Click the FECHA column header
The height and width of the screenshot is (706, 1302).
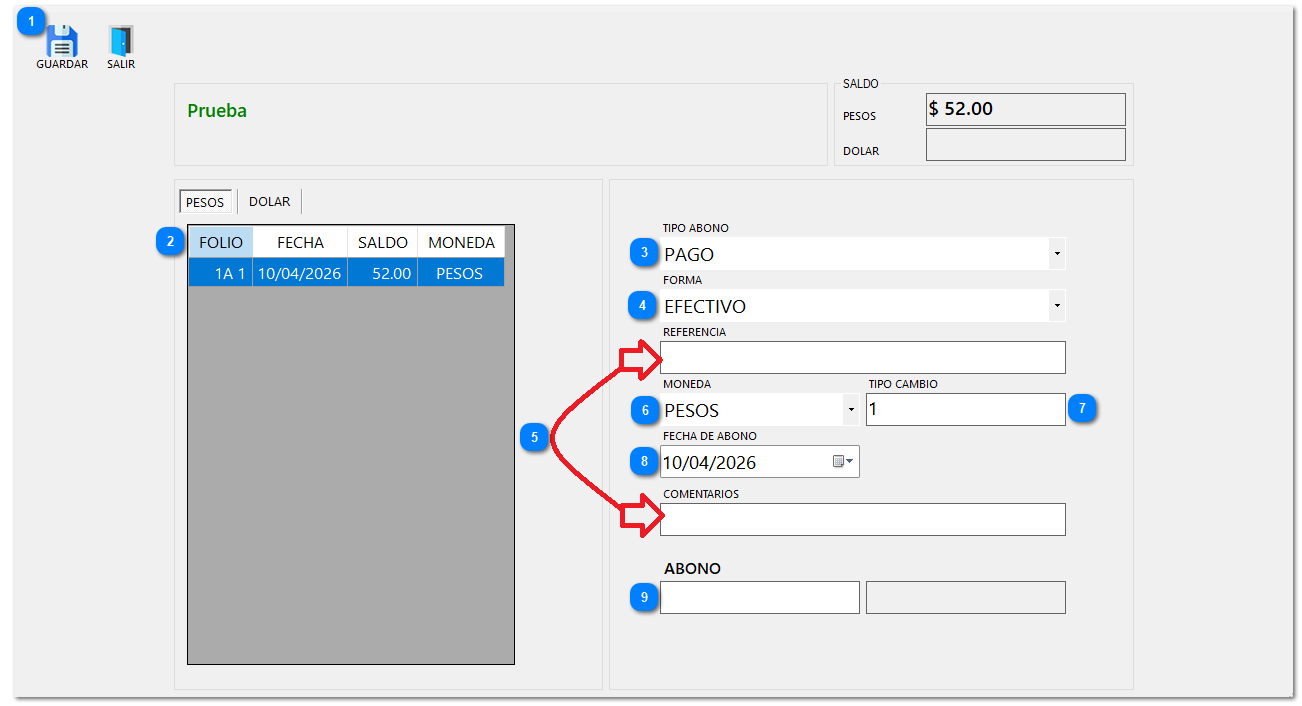point(300,243)
